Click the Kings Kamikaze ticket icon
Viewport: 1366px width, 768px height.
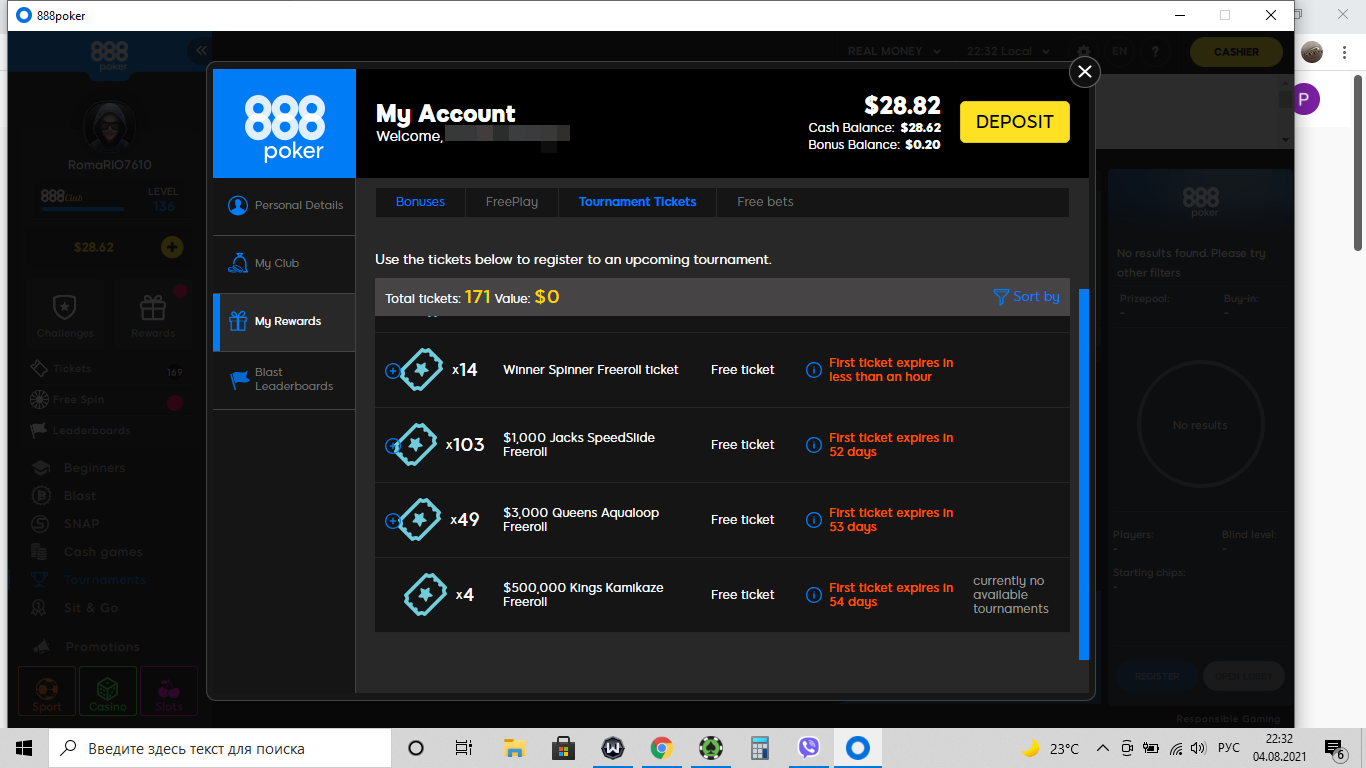pyautogui.click(x=425, y=595)
